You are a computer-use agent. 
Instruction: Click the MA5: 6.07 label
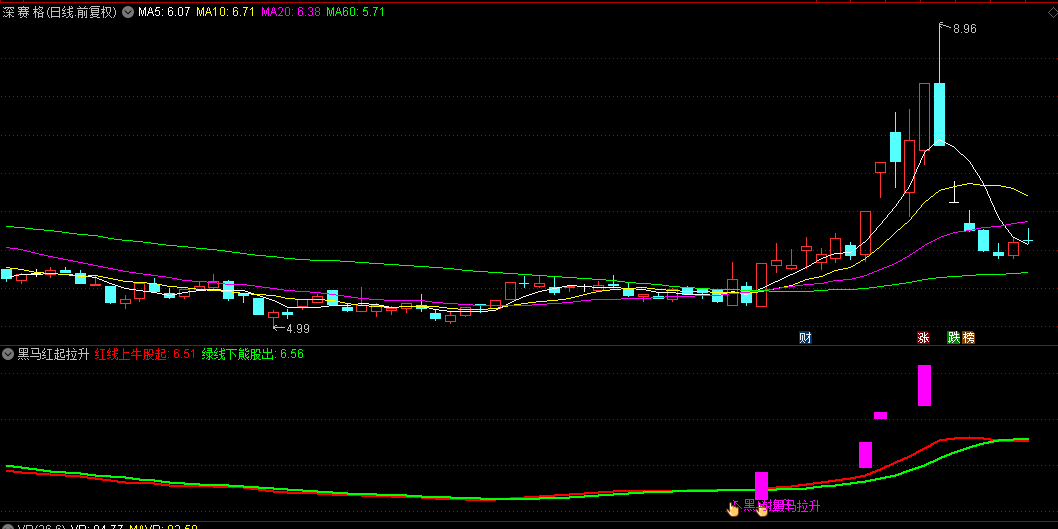coord(165,12)
